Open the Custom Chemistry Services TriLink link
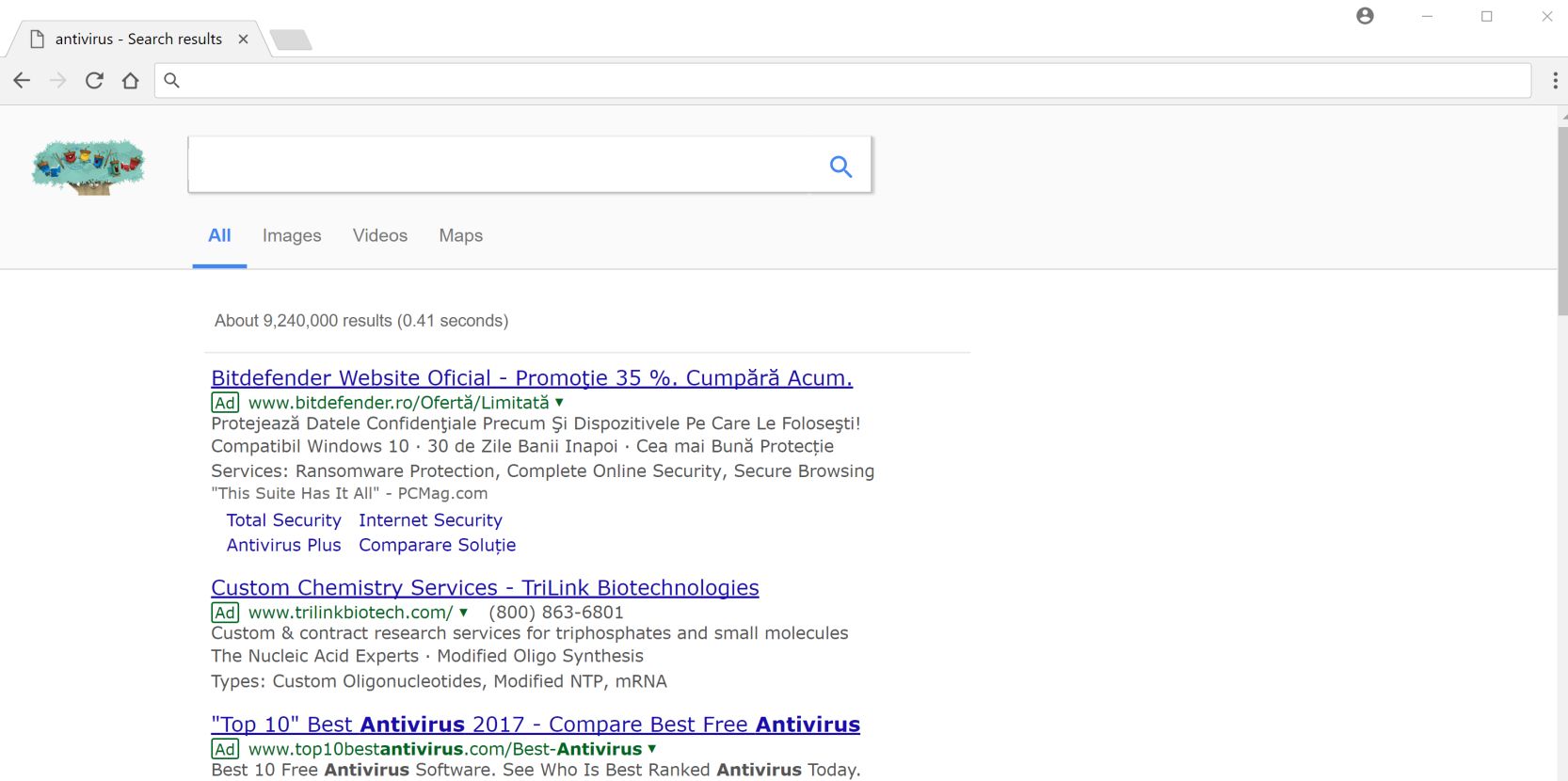 (x=485, y=588)
